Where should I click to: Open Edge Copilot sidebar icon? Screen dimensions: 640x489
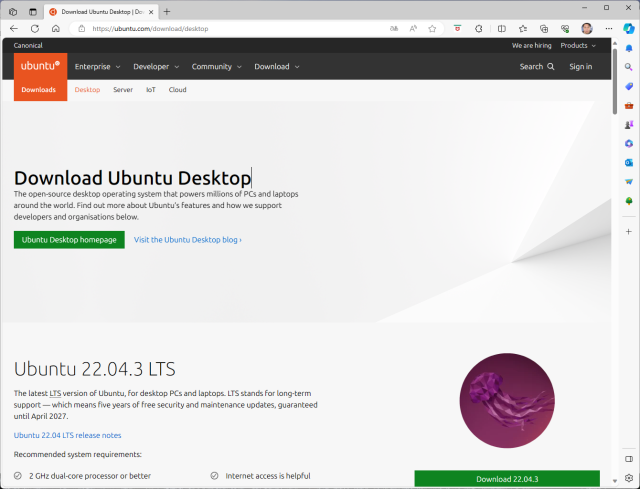(628, 29)
